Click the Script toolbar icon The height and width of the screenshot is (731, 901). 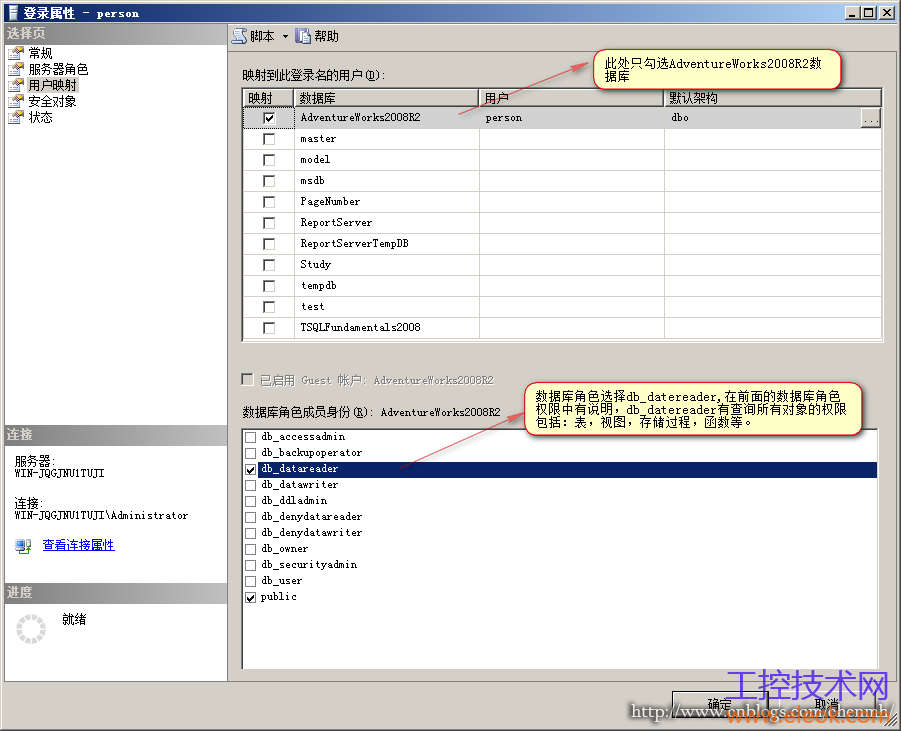click(239, 36)
